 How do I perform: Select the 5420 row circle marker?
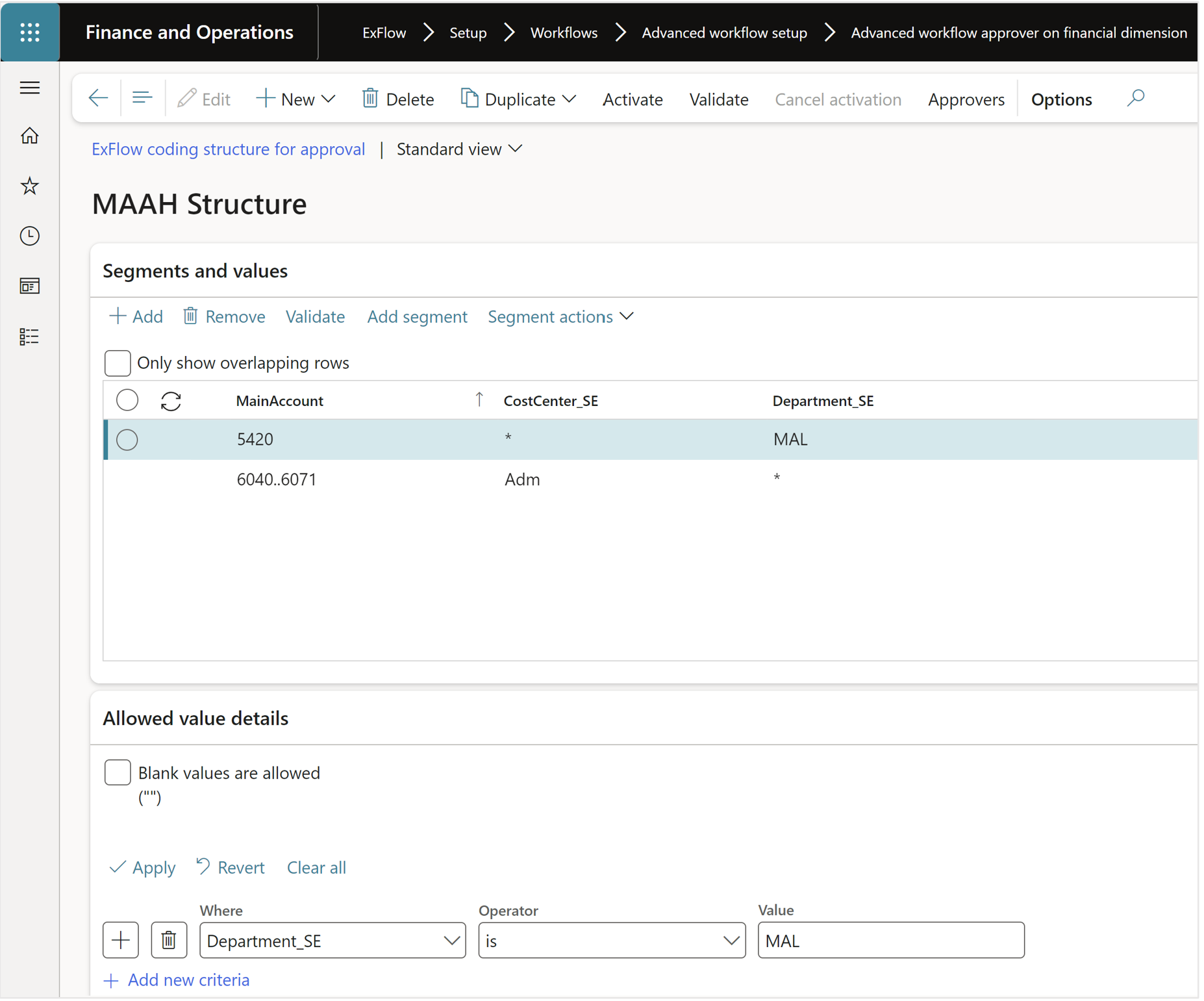tap(127, 440)
